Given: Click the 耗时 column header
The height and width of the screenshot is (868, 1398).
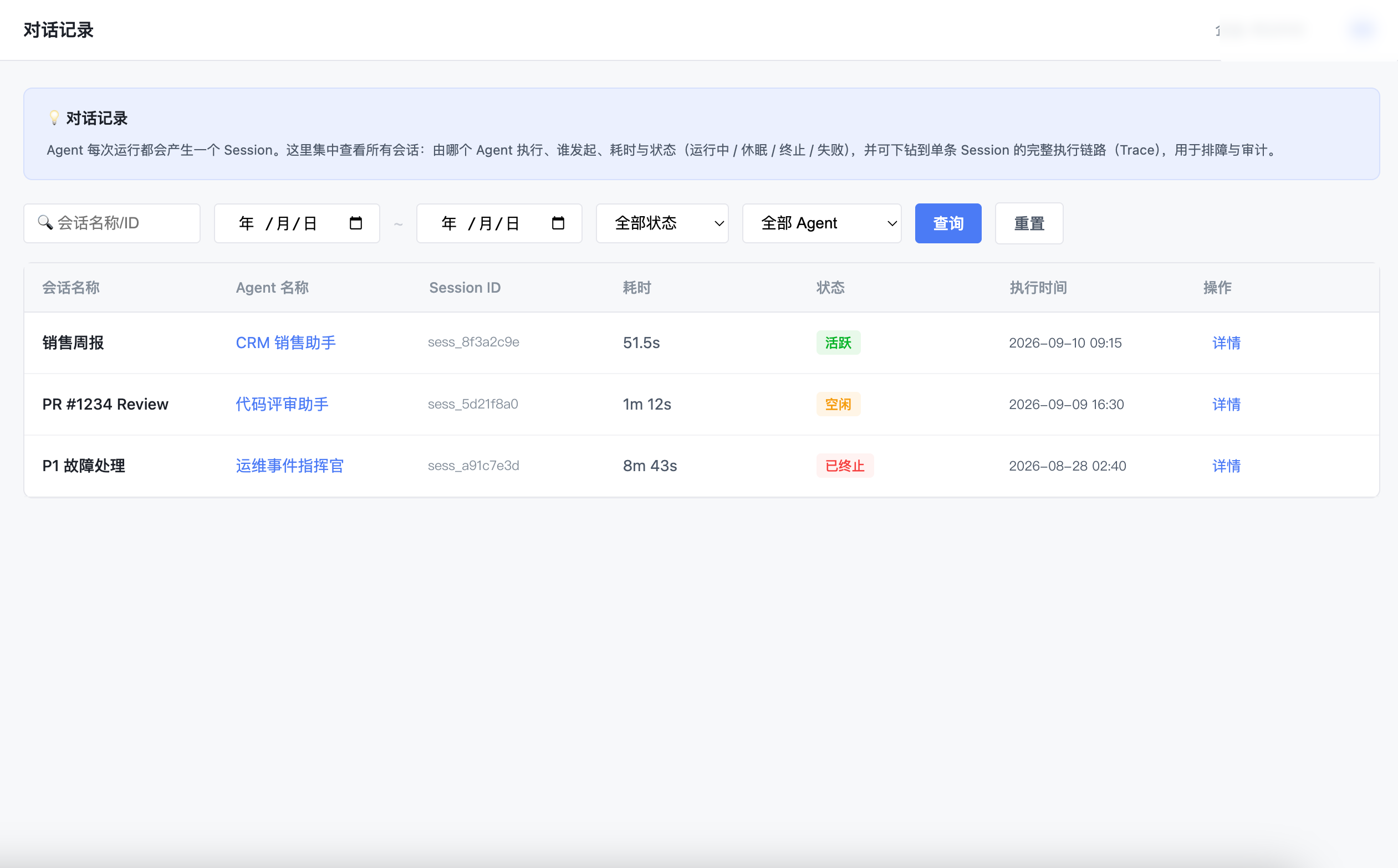Looking at the screenshot, I should [637, 288].
